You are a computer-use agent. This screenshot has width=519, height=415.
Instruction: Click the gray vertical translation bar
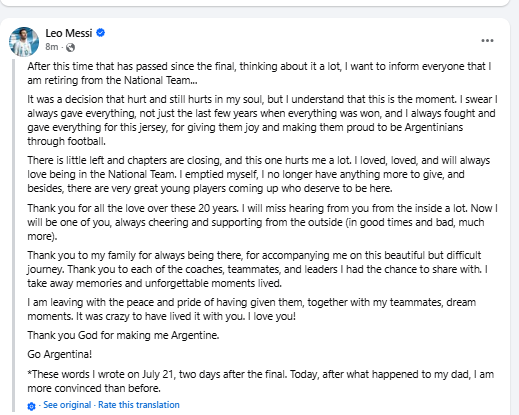pos(14,235)
